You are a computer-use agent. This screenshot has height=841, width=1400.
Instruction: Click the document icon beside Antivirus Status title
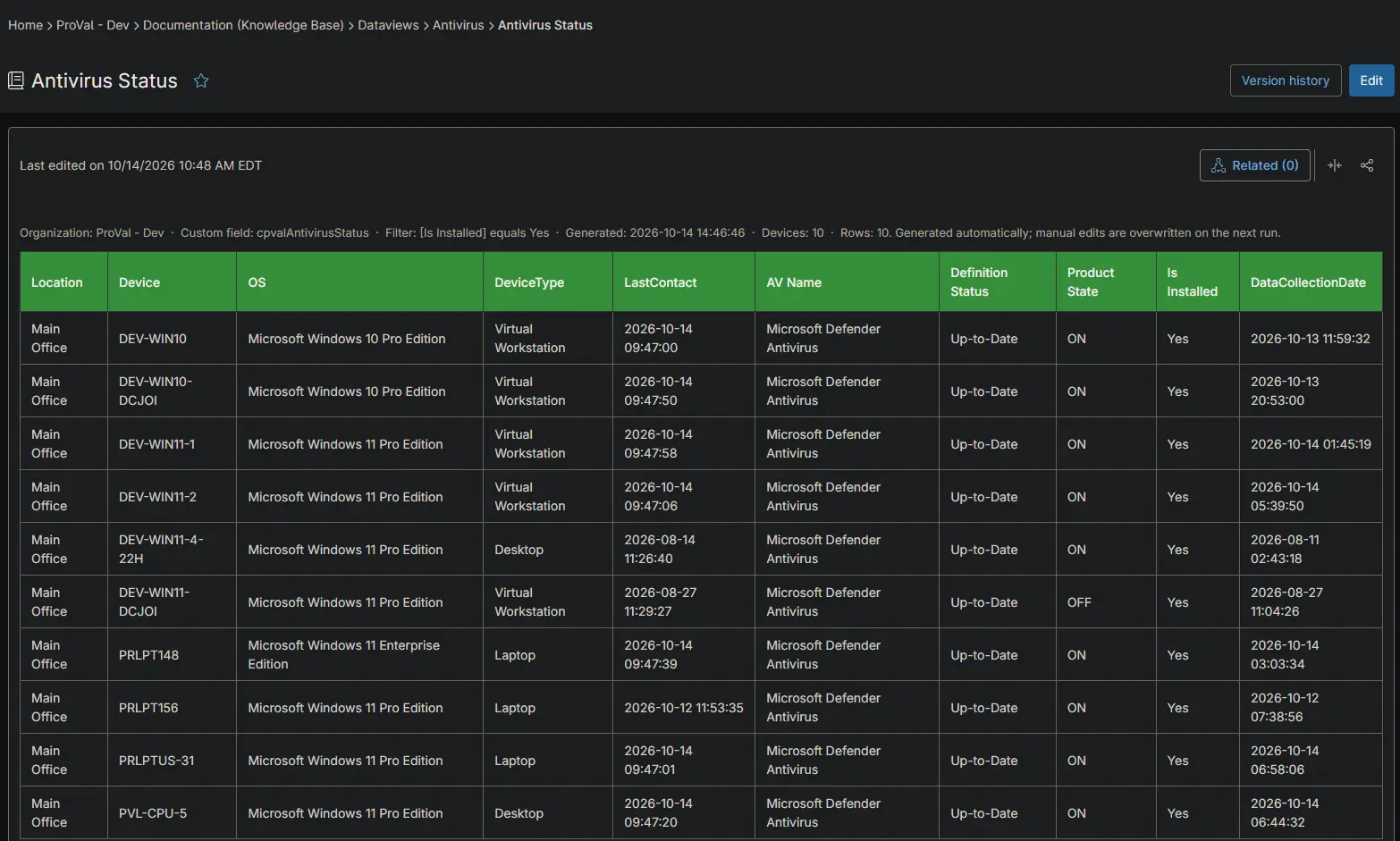16,80
